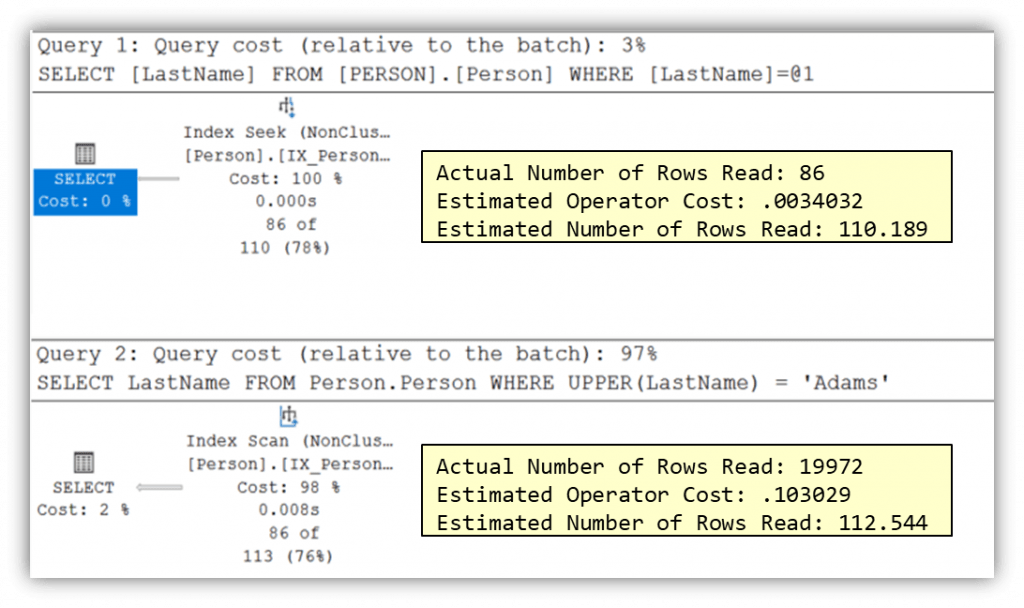This screenshot has width=1024, height=608.
Task: Click the 'Actual Number of Rows Read: 86' line
Action: pos(630,172)
